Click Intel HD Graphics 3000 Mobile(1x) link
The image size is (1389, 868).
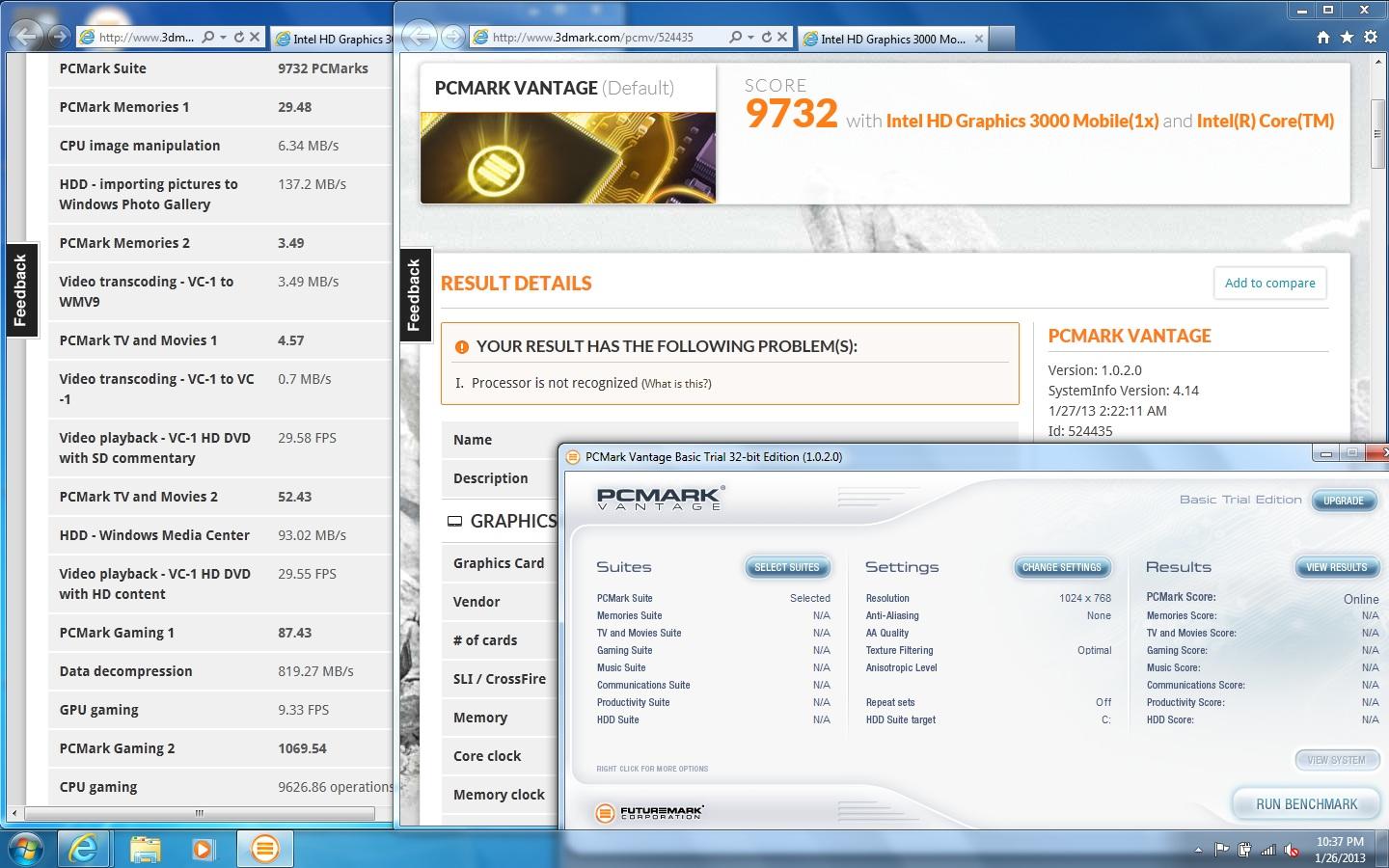pos(1022,121)
